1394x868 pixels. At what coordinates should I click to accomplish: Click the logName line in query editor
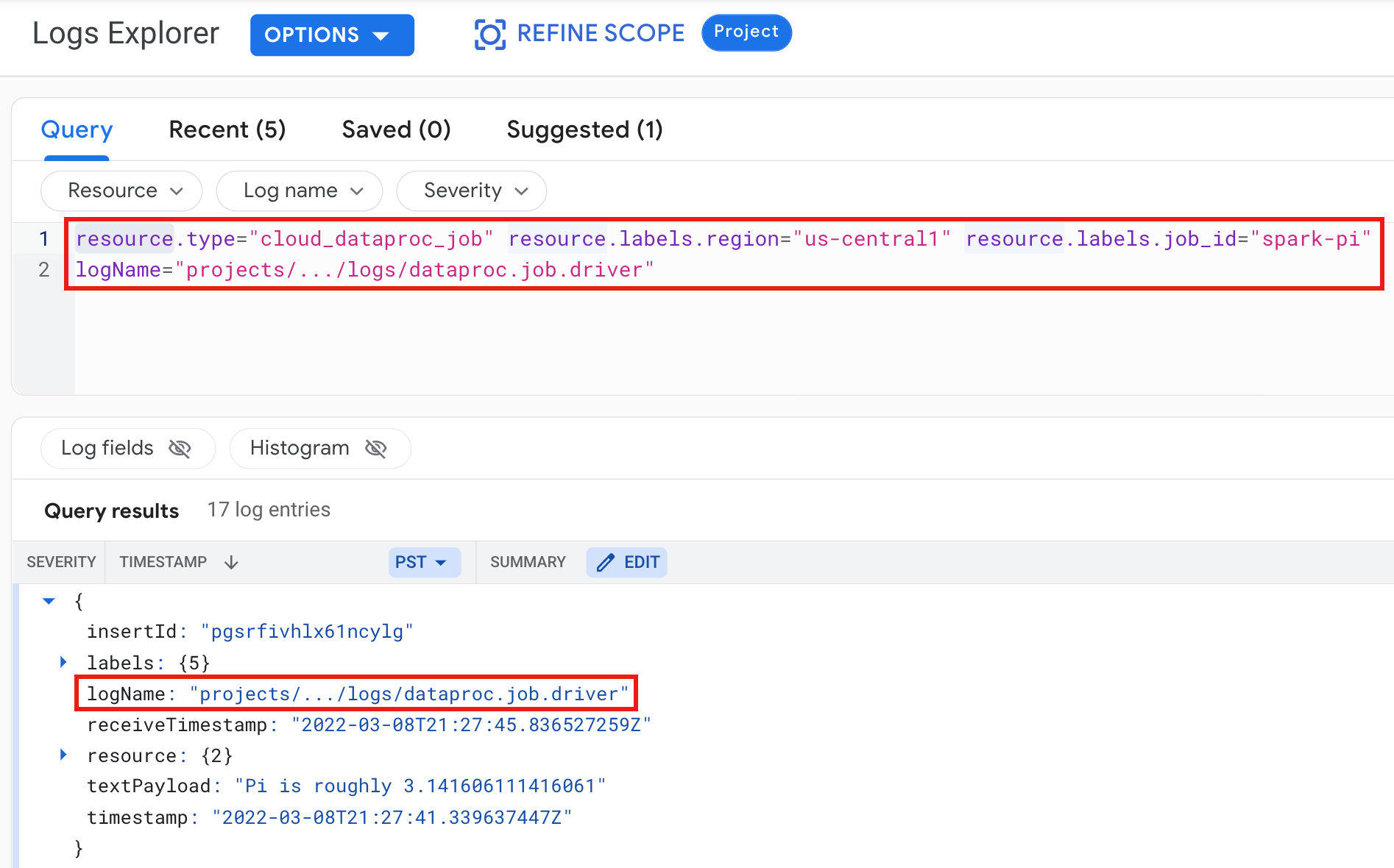coord(364,270)
